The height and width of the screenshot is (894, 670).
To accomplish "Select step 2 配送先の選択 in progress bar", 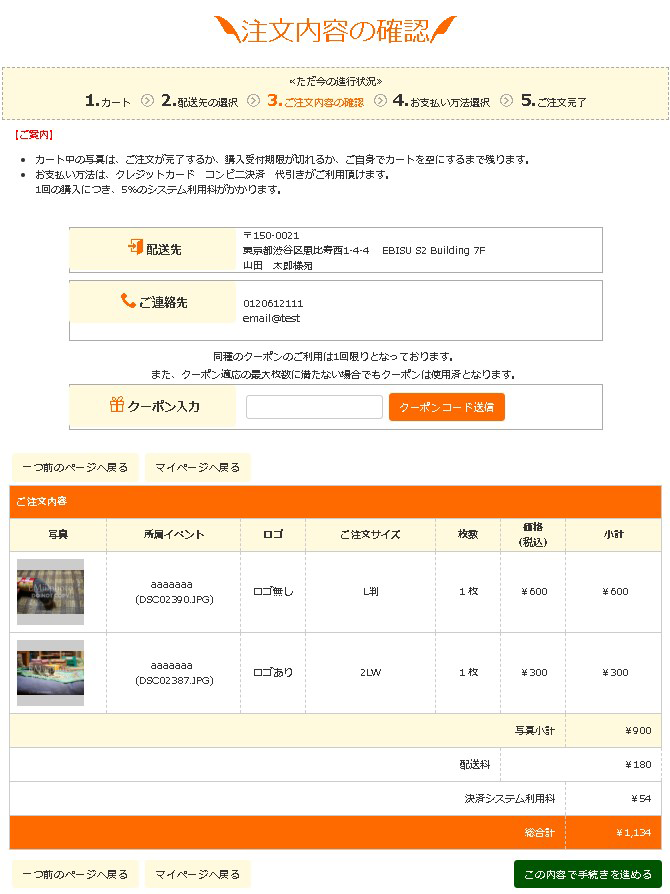I will [x=200, y=101].
